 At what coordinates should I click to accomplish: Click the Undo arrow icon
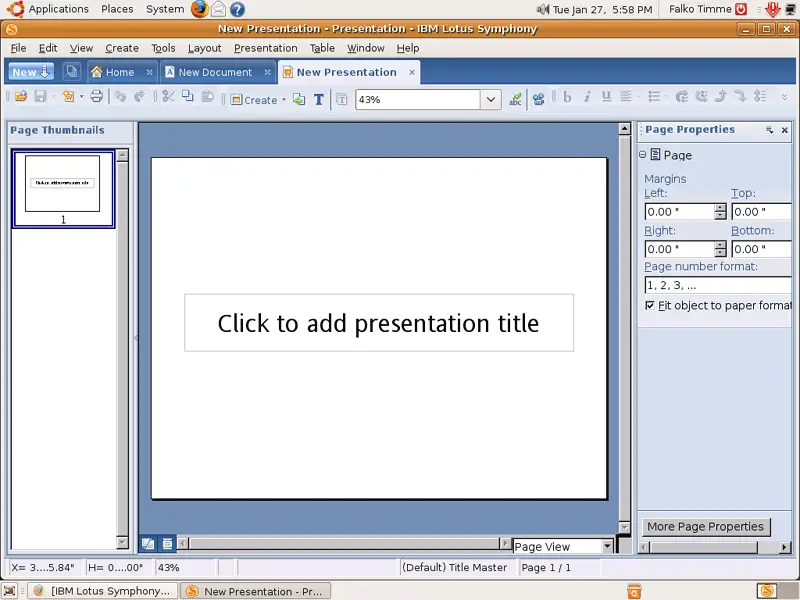point(120,96)
